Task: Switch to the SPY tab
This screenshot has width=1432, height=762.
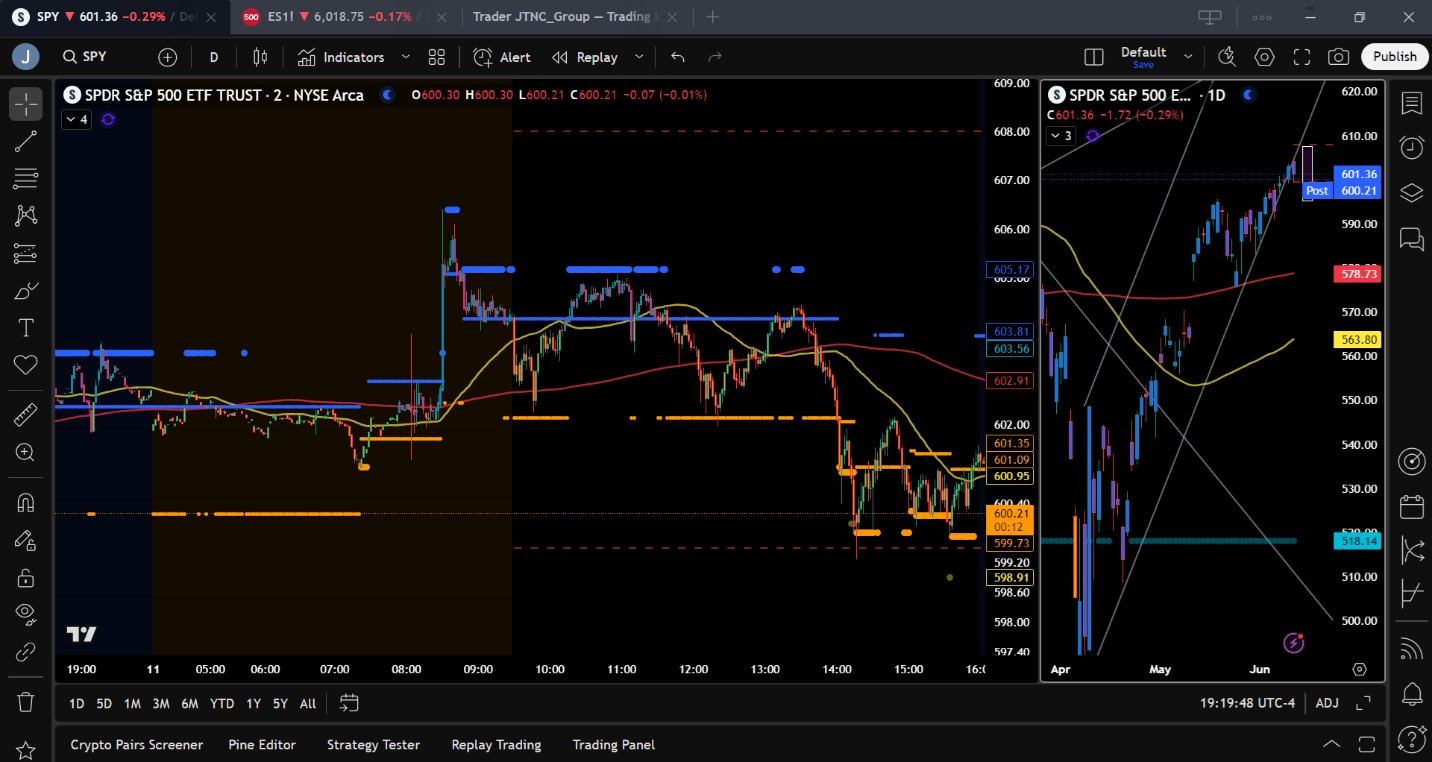Action: 114,17
